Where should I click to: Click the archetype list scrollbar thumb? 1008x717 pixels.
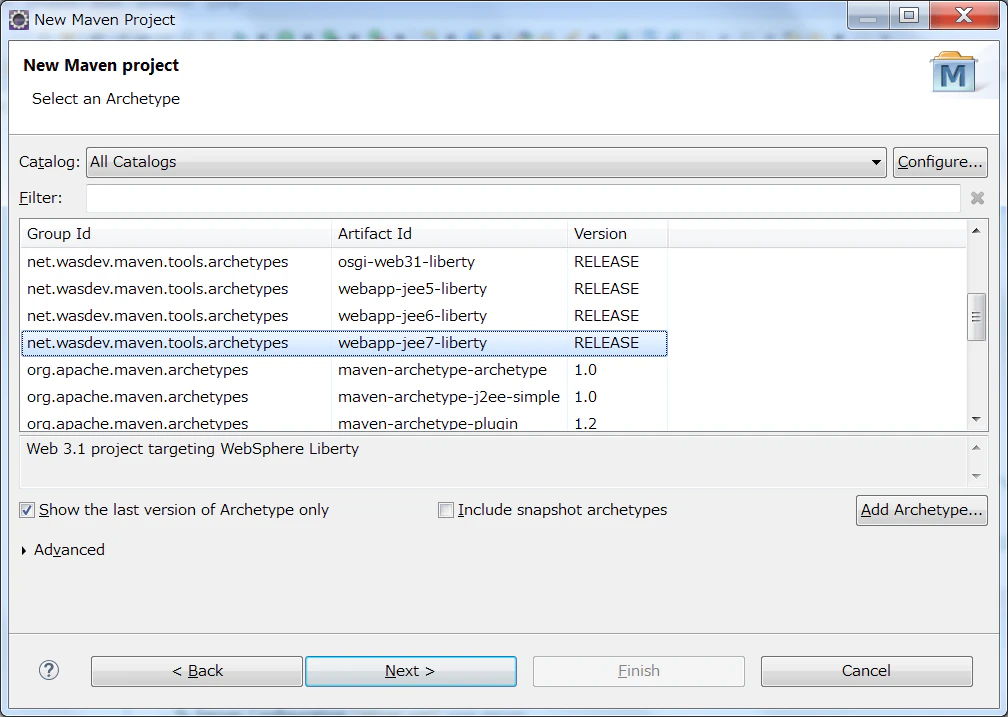(x=976, y=317)
